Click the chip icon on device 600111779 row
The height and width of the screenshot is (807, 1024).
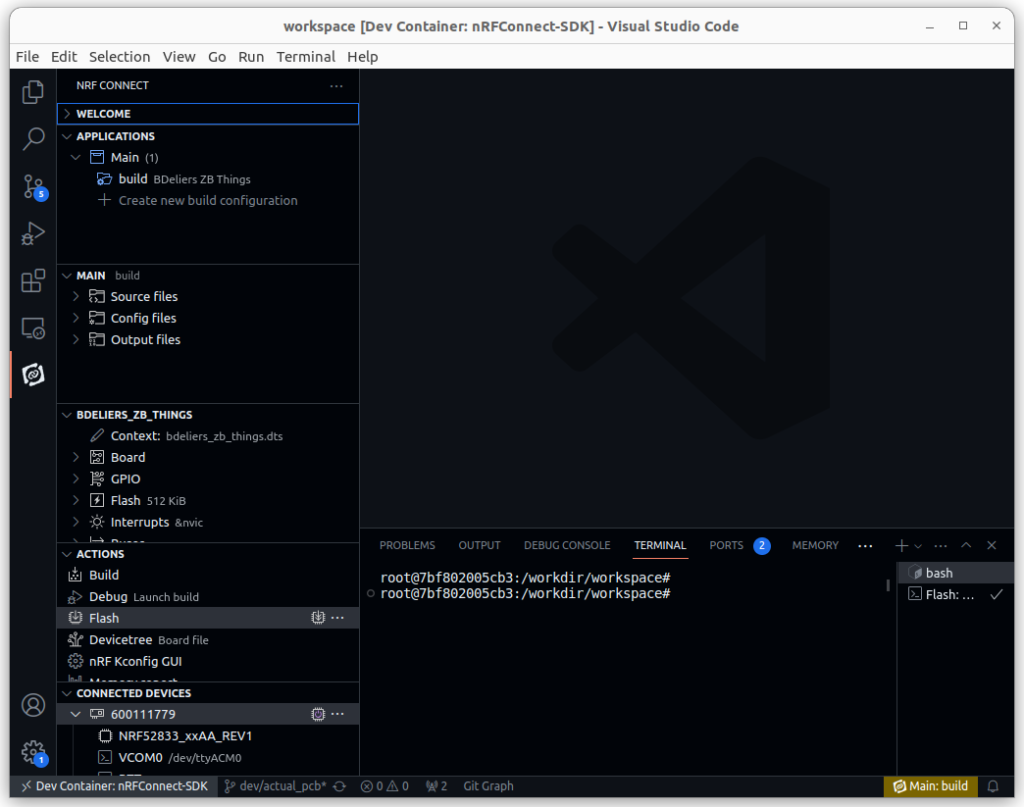click(318, 714)
